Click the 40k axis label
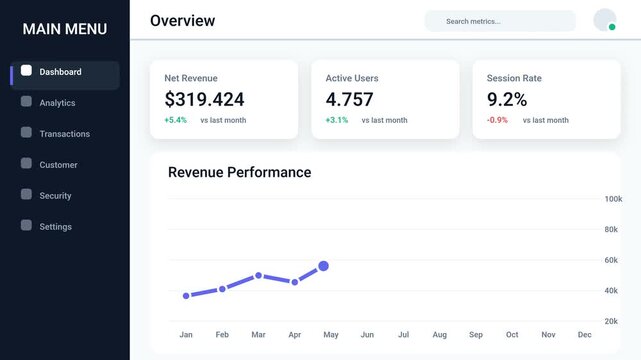The height and width of the screenshot is (360, 641). coord(611,291)
